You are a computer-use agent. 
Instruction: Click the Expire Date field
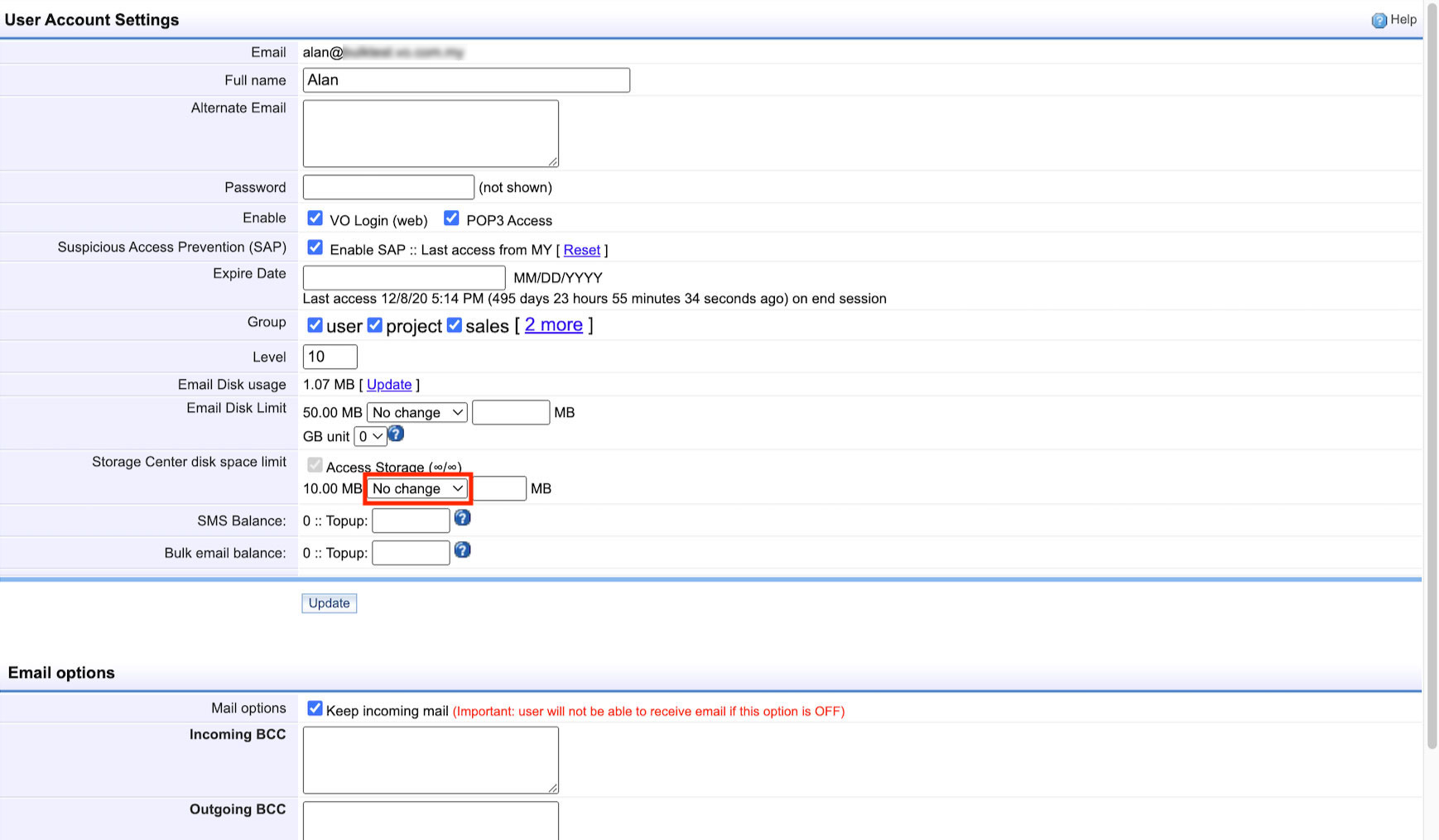pos(404,278)
